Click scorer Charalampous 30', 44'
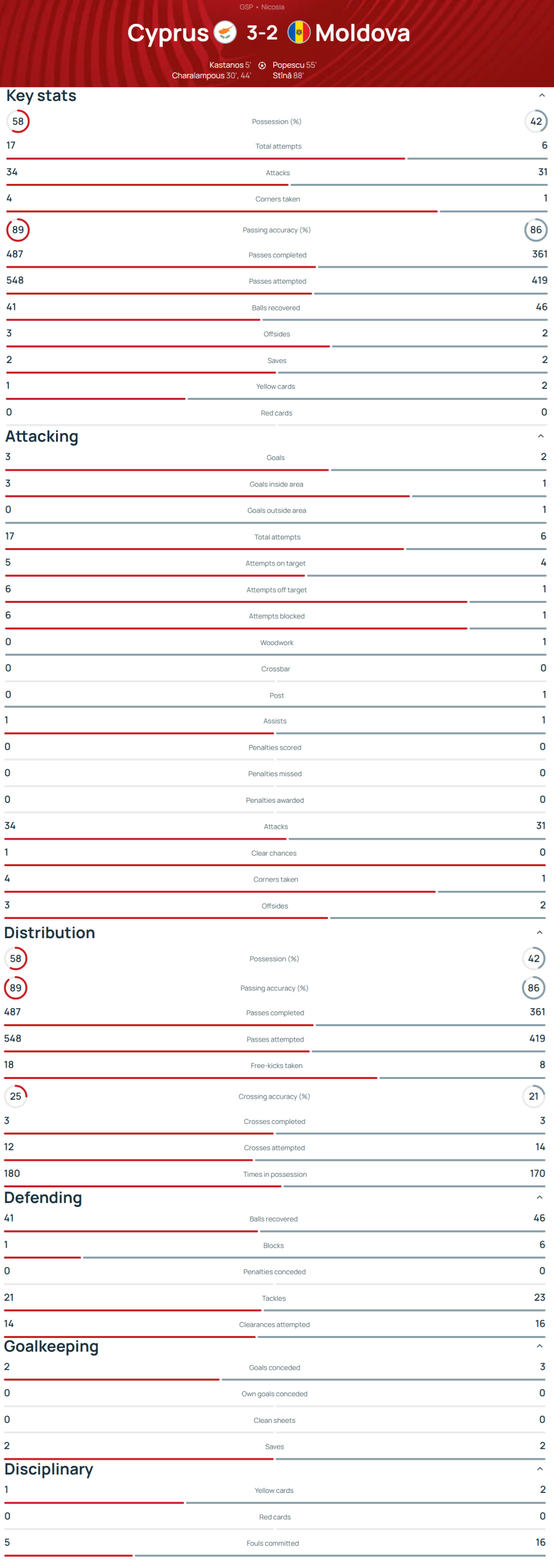The width and height of the screenshot is (554, 1568). [x=211, y=76]
